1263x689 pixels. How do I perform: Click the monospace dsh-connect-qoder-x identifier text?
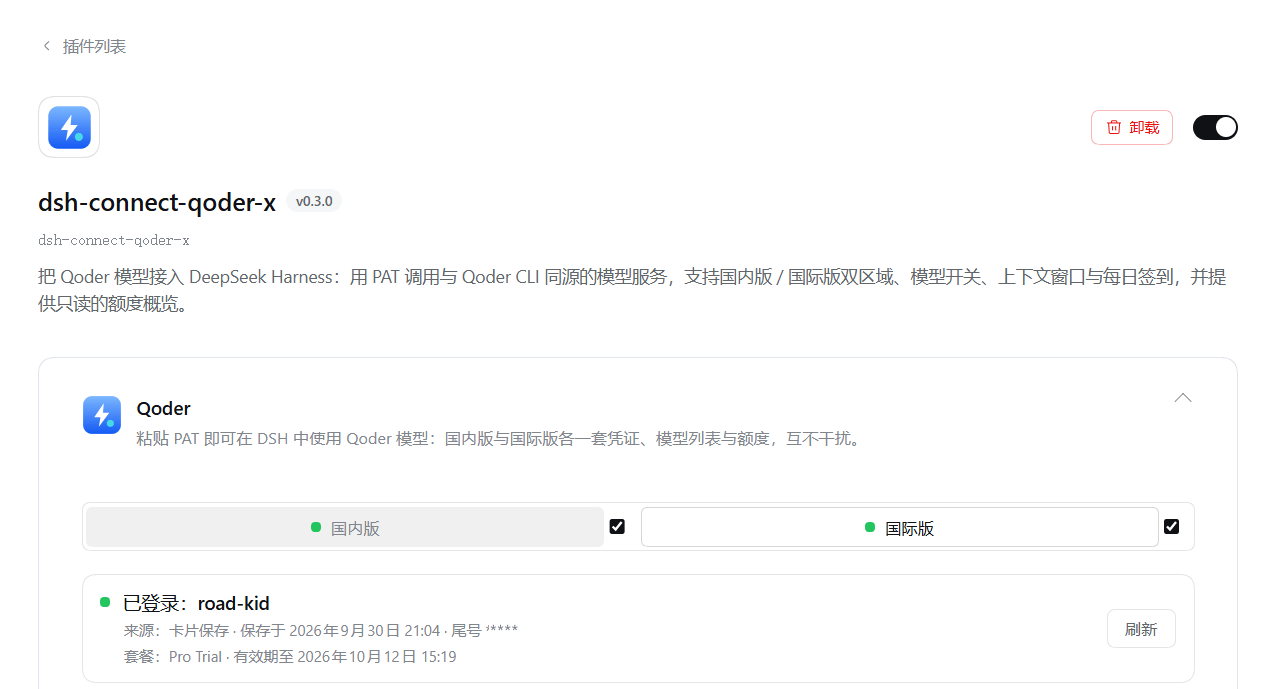pos(114,240)
